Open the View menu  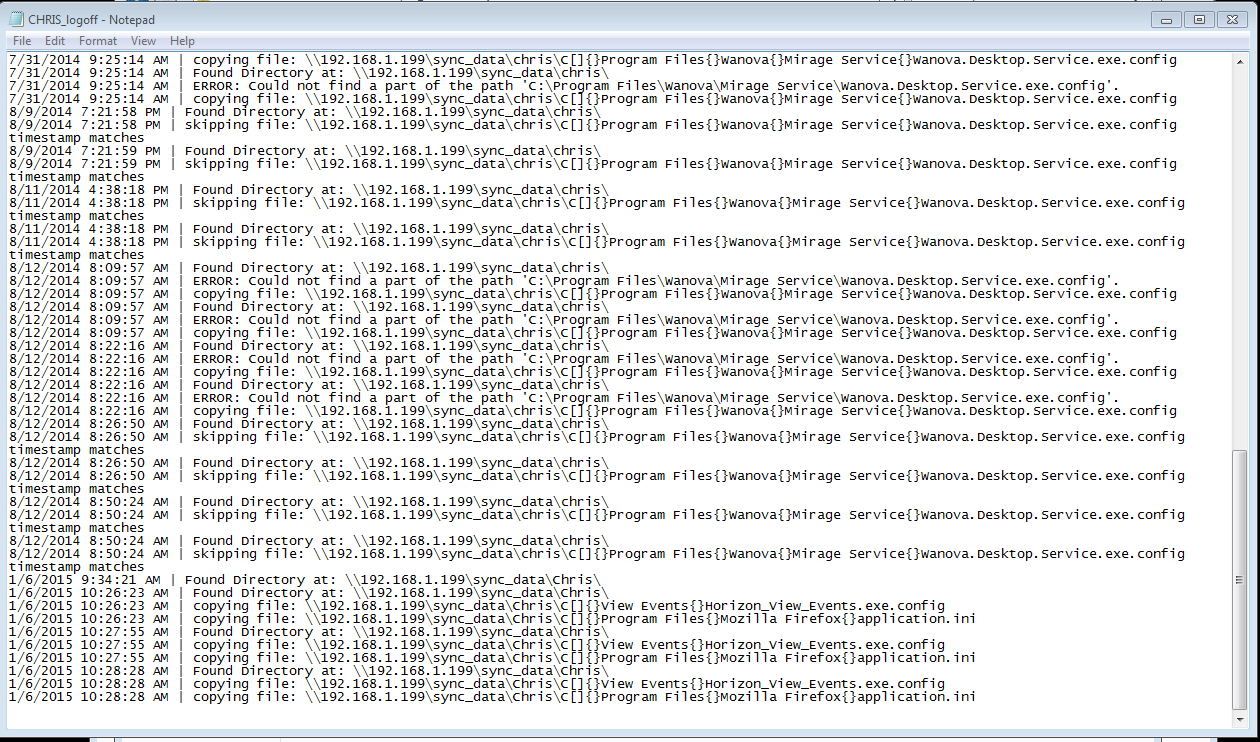143,41
